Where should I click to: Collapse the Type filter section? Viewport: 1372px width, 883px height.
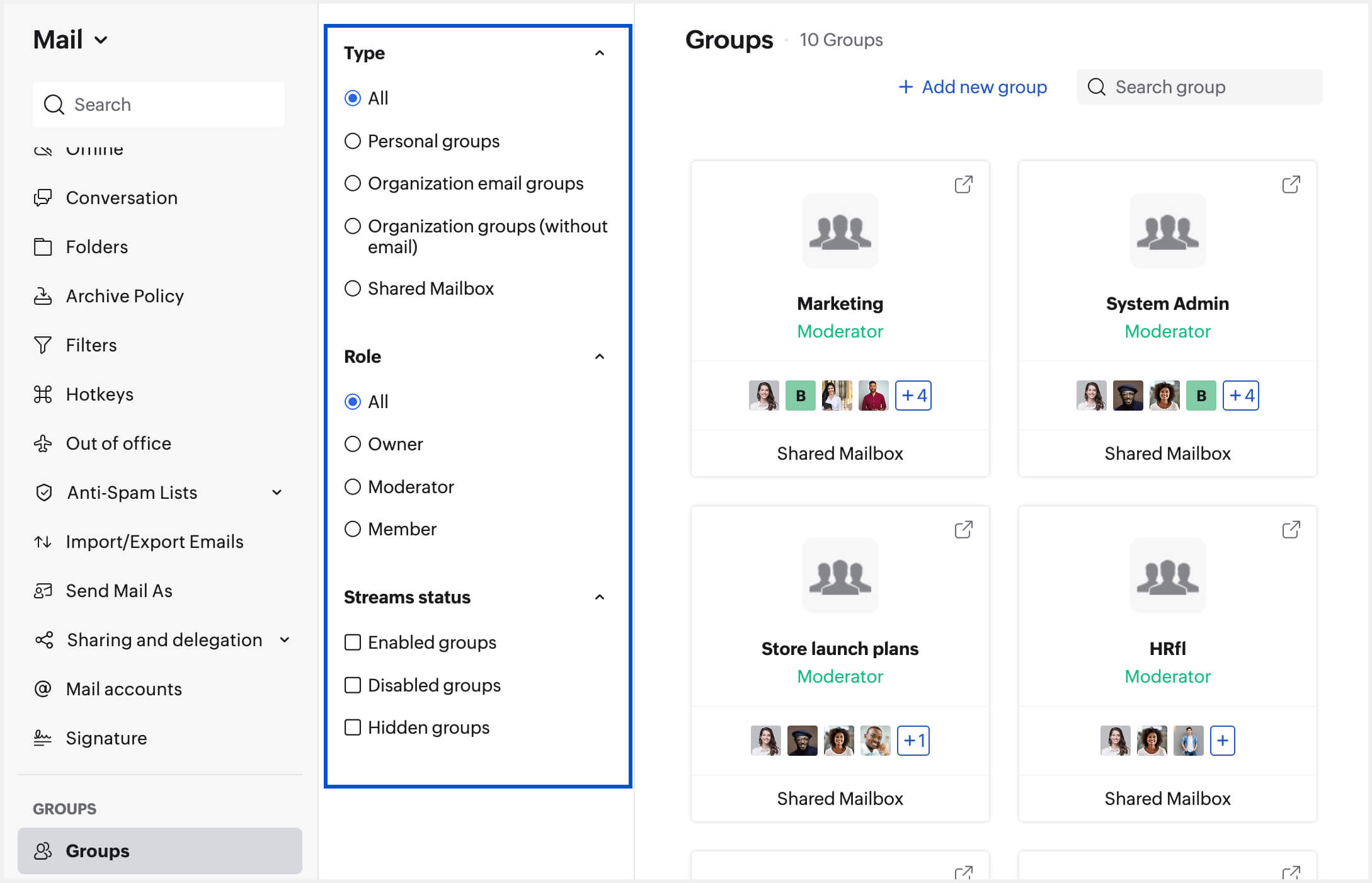(599, 54)
